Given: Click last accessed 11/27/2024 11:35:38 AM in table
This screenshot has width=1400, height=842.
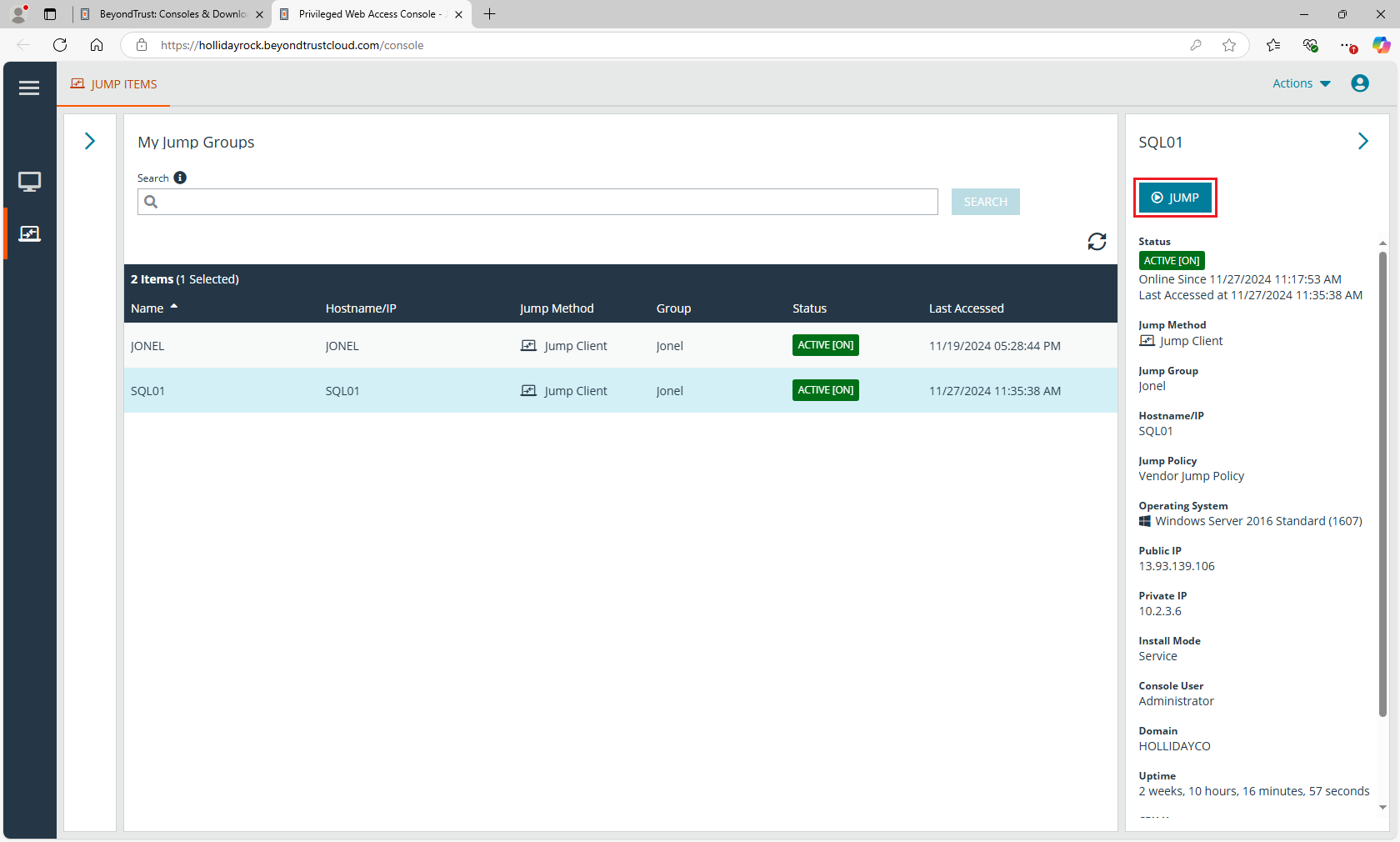Looking at the screenshot, I should coord(995,391).
